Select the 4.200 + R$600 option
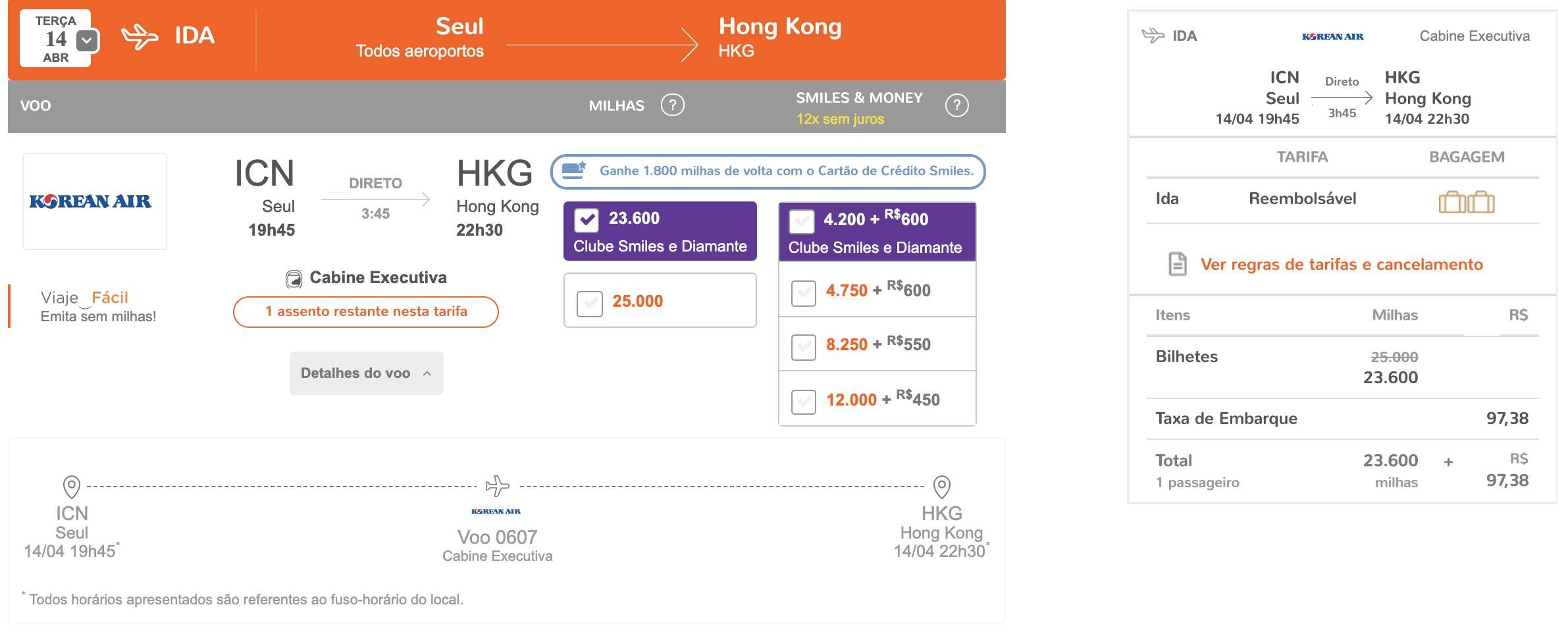 point(801,222)
